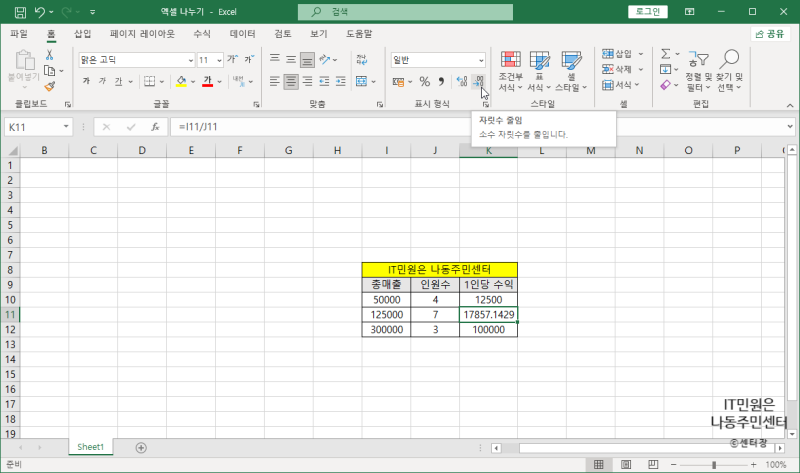Apply the red font color
The image size is (800, 473).
[x=208, y=81]
